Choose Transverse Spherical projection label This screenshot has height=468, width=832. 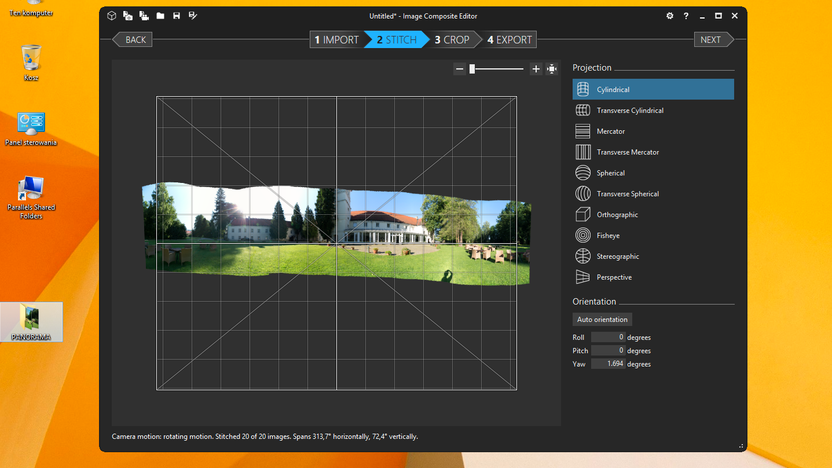628,194
